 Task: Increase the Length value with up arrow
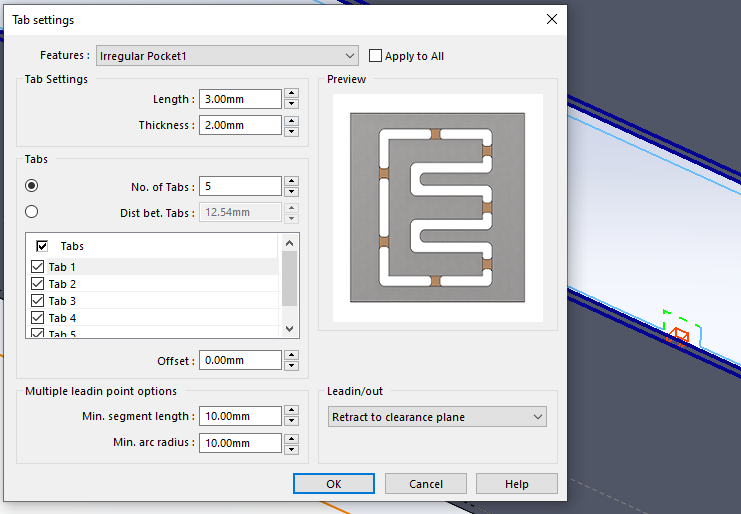click(x=291, y=94)
